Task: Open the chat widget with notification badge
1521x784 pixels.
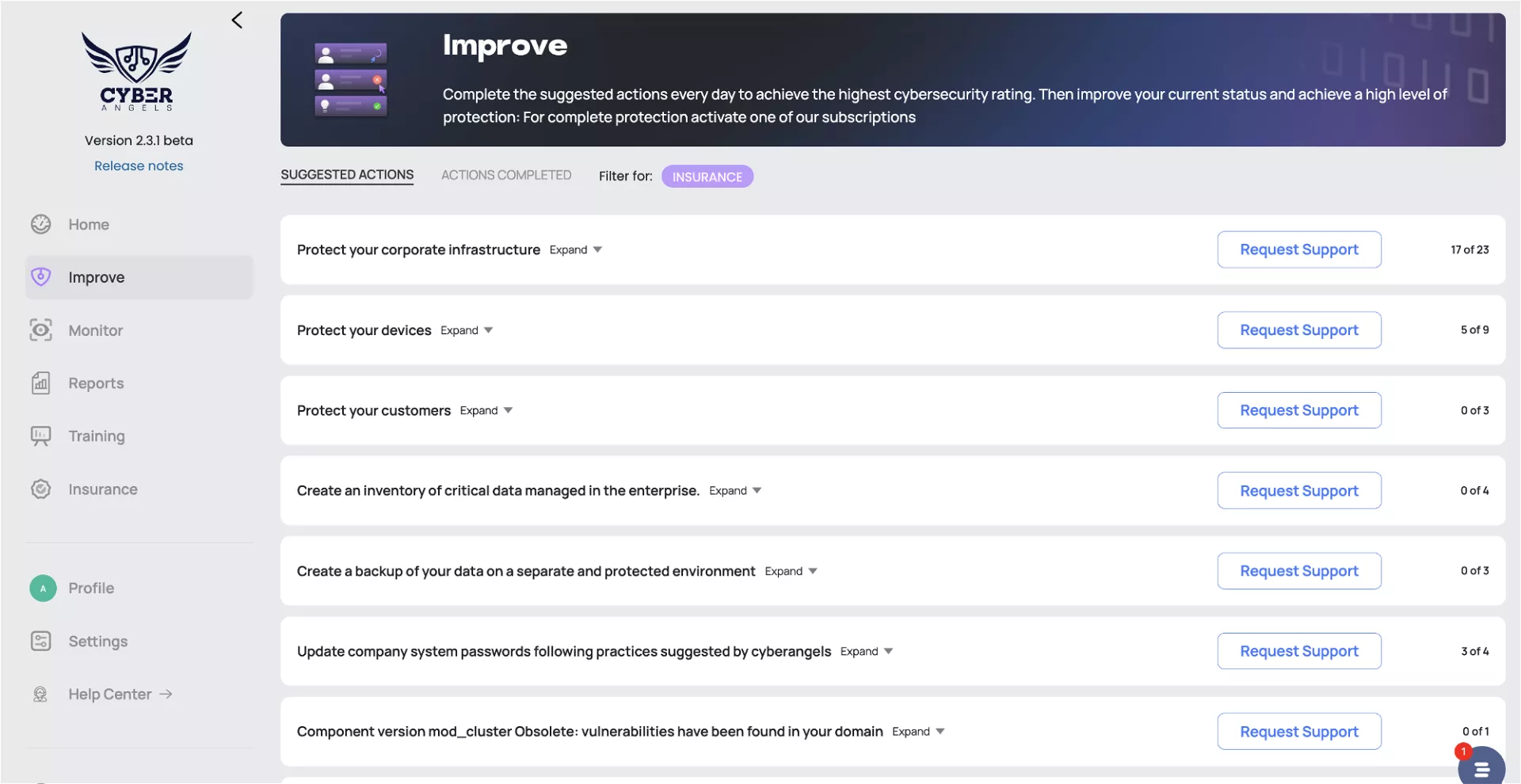Action: (x=1481, y=767)
